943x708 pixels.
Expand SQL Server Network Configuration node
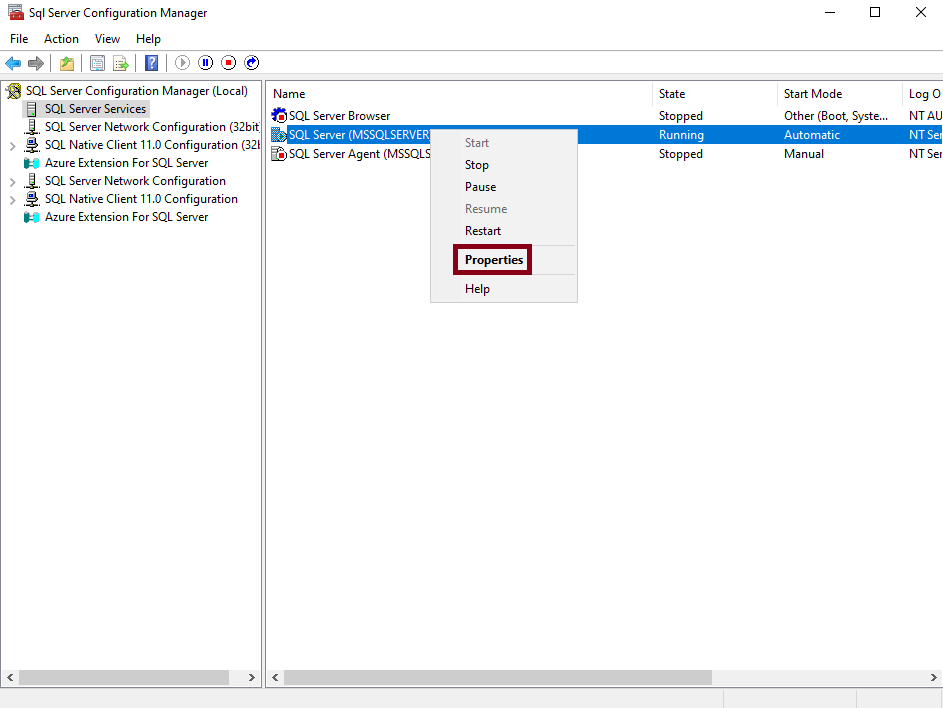click(13, 182)
